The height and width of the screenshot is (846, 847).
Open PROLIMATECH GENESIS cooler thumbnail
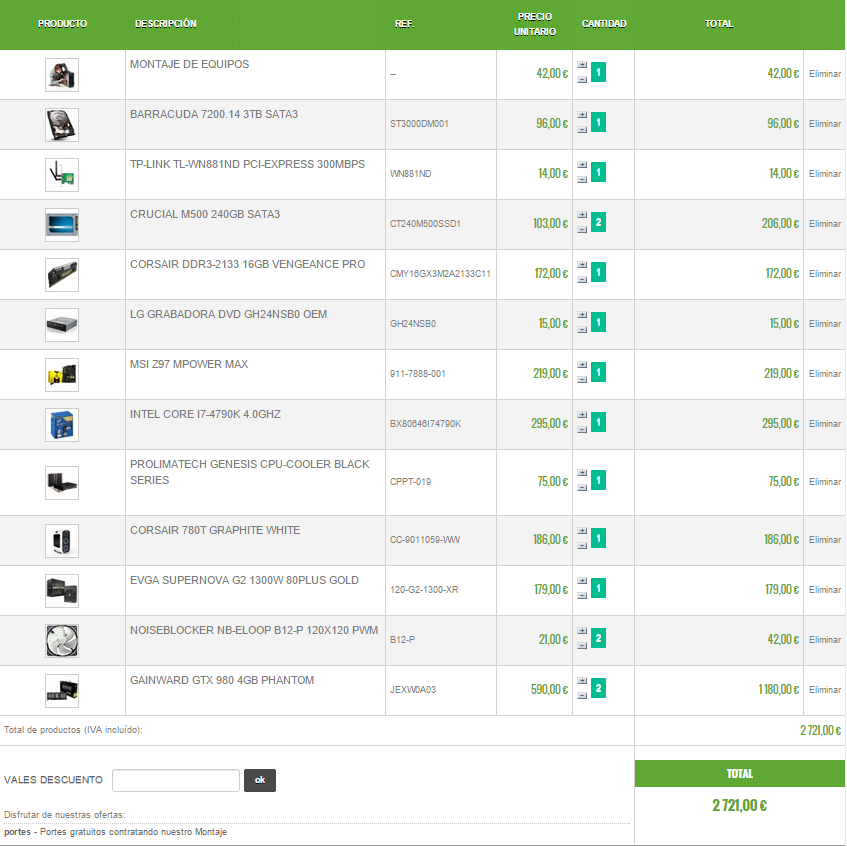click(62, 483)
